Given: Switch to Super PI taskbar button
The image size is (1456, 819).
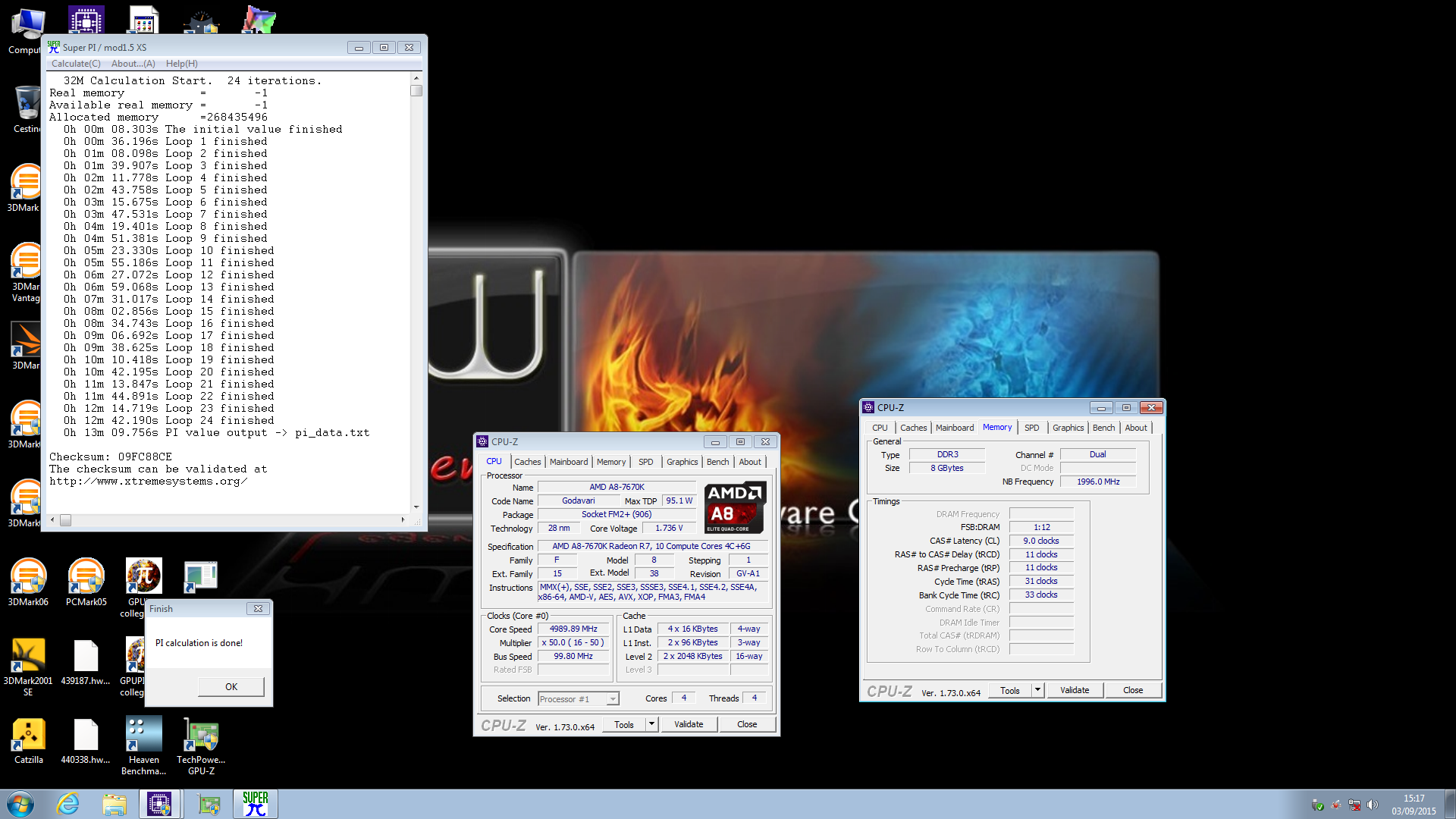Looking at the screenshot, I should [x=256, y=804].
